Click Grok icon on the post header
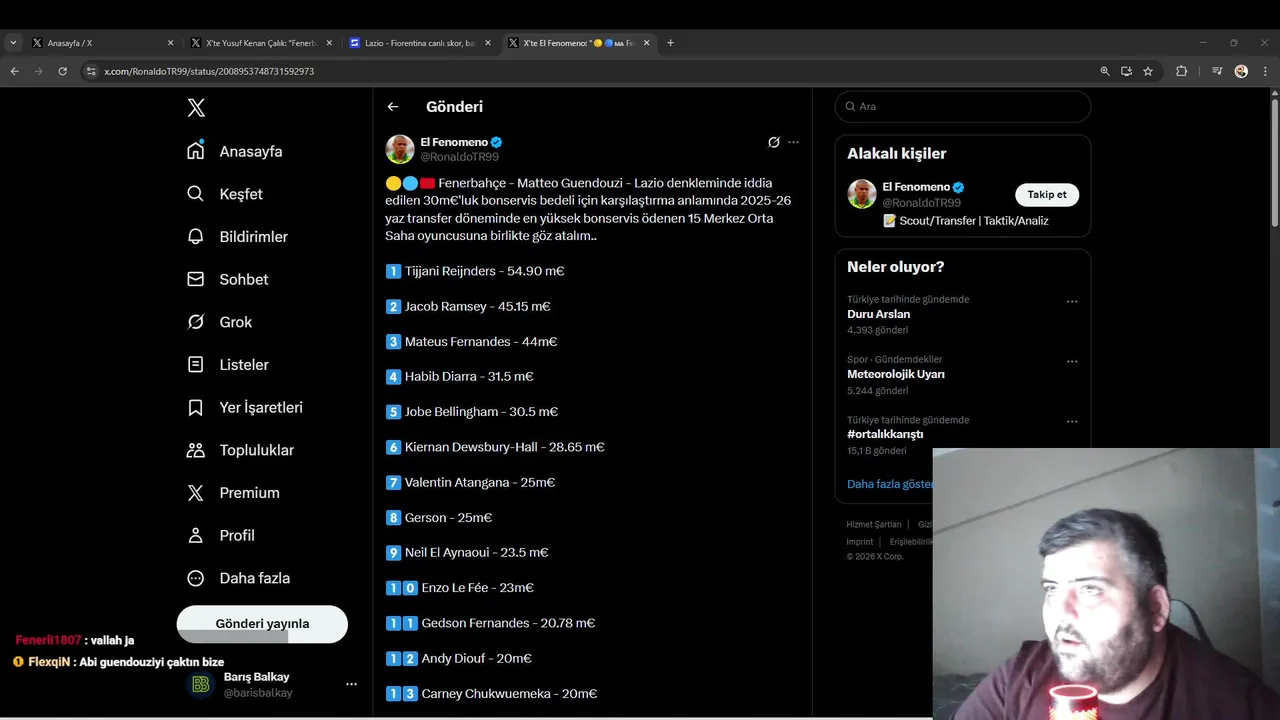Image resolution: width=1280 pixels, height=720 pixels. coord(773,142)
